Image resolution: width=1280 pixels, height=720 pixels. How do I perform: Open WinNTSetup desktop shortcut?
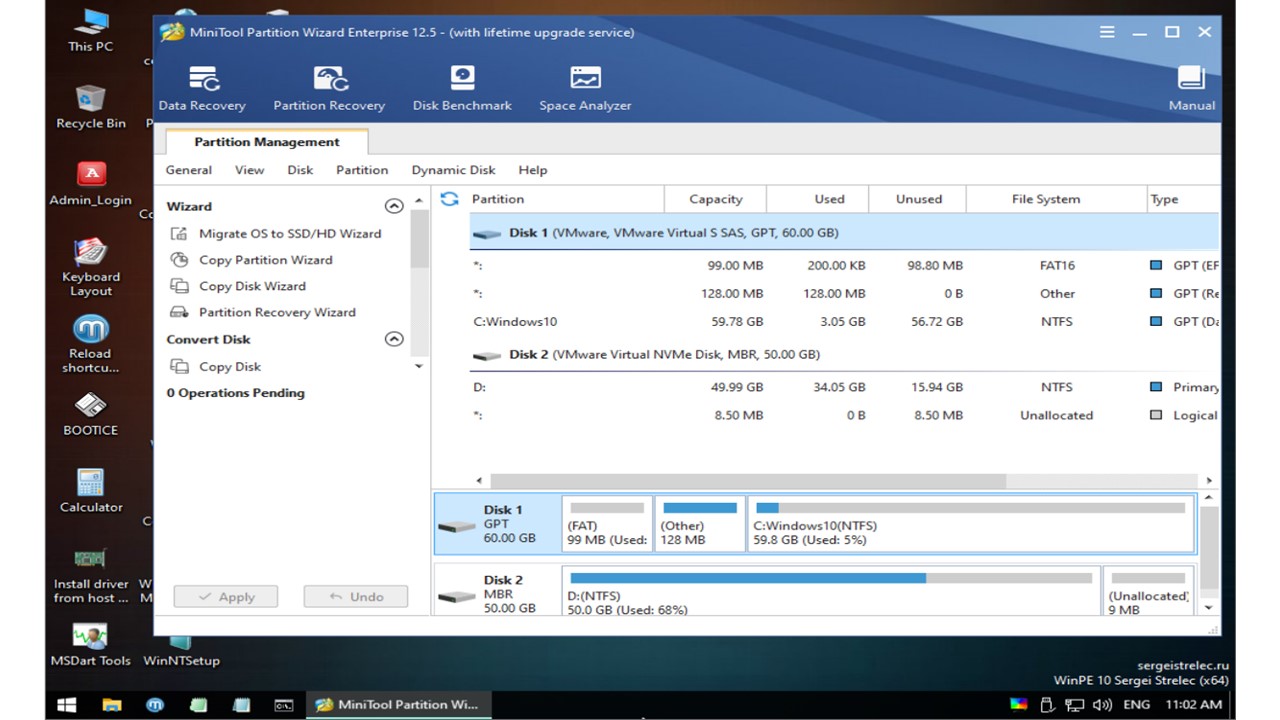click(x=181, y=650)
